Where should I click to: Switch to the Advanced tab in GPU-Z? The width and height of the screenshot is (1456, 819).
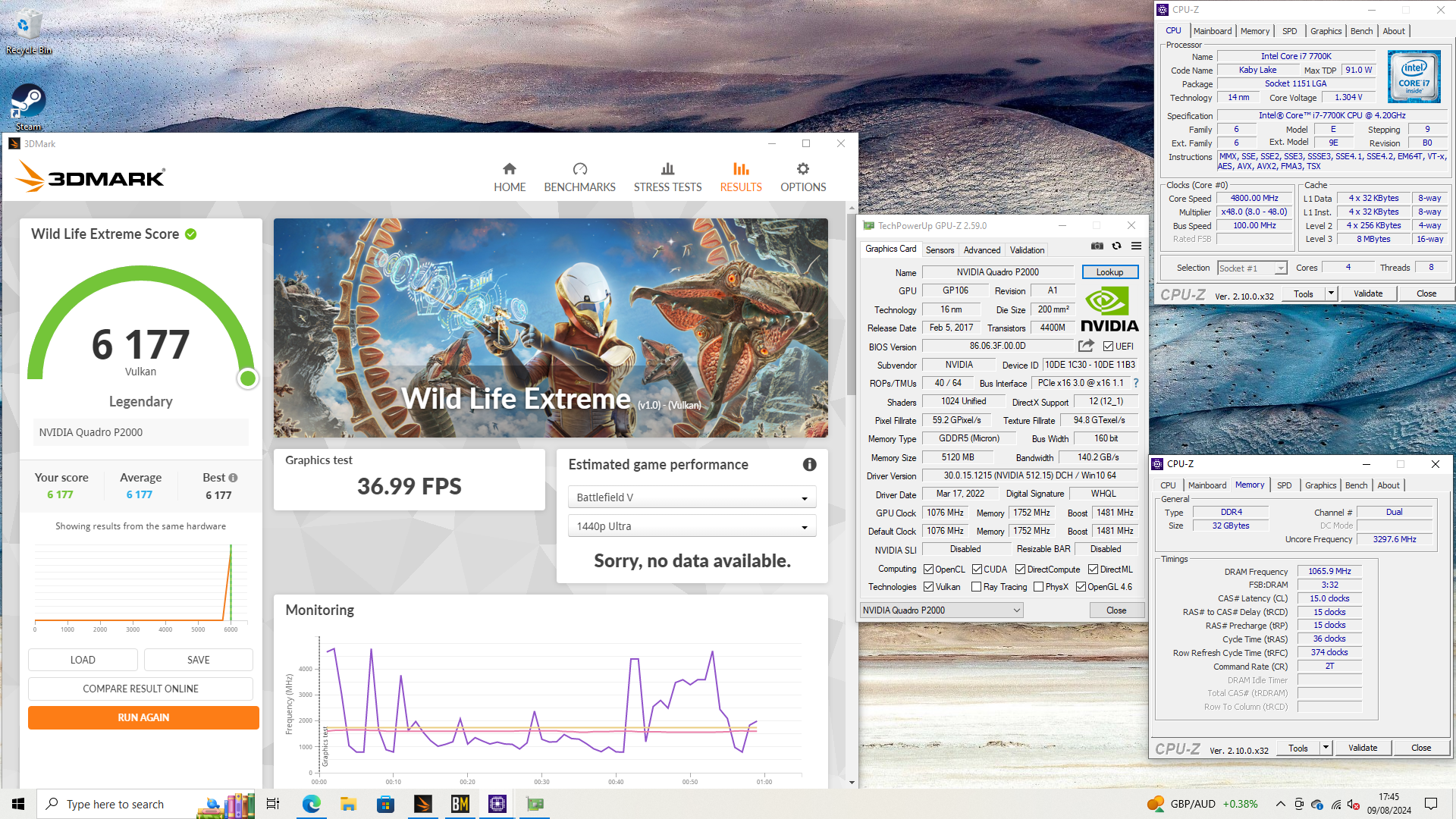[982, 249]
